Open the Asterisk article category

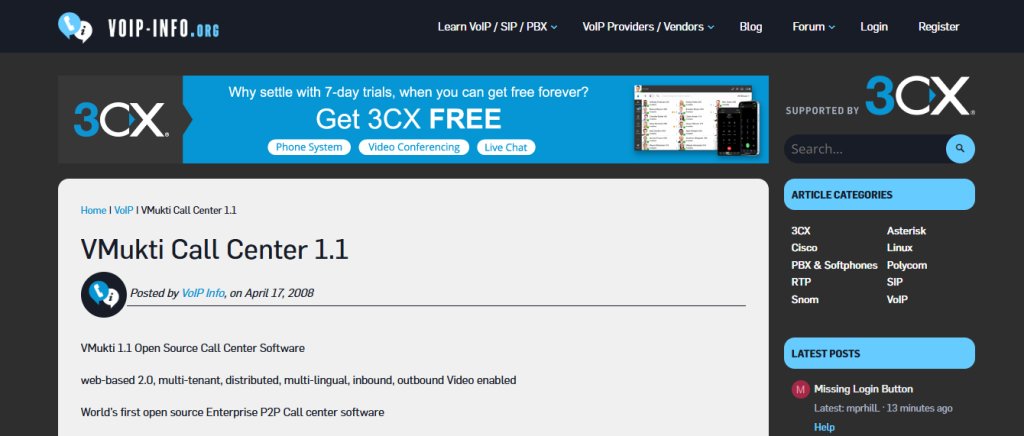point(906,231)
